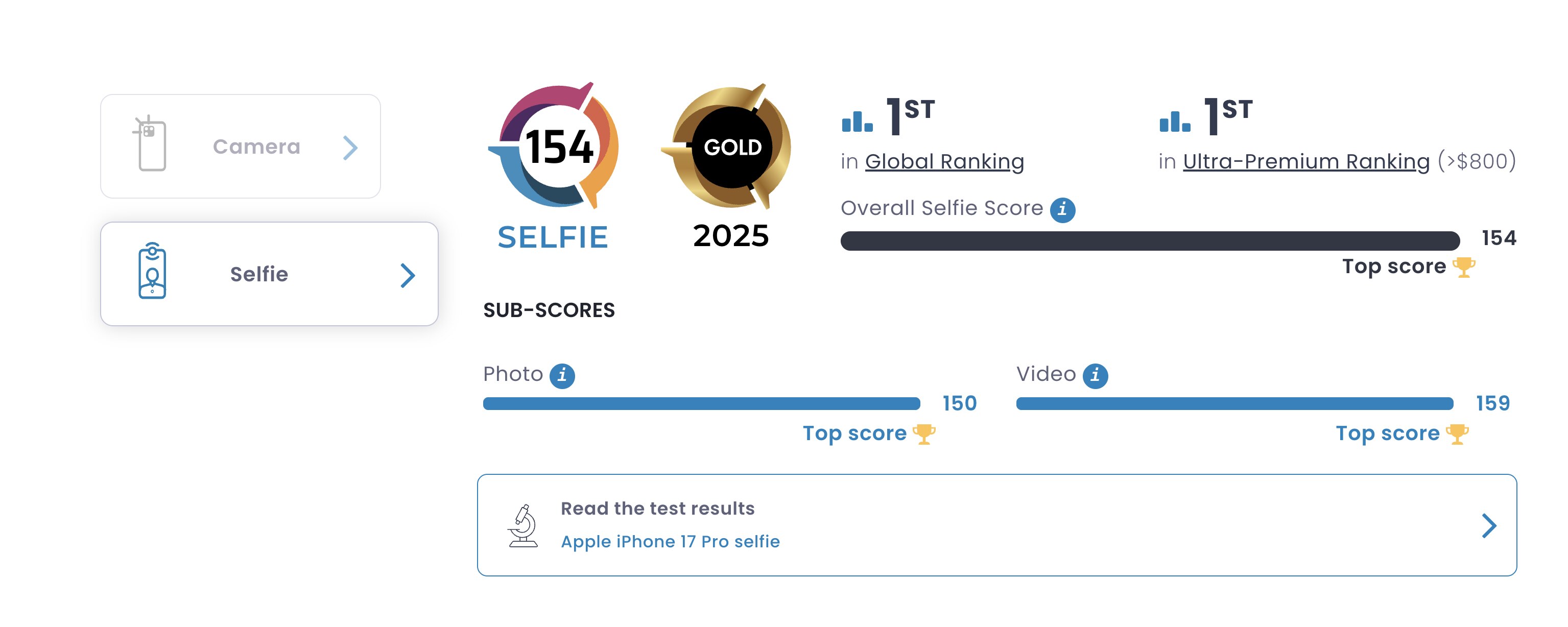Expand the Selfie tab chevron
The image size is (1568, 627).
coord(408,275)
